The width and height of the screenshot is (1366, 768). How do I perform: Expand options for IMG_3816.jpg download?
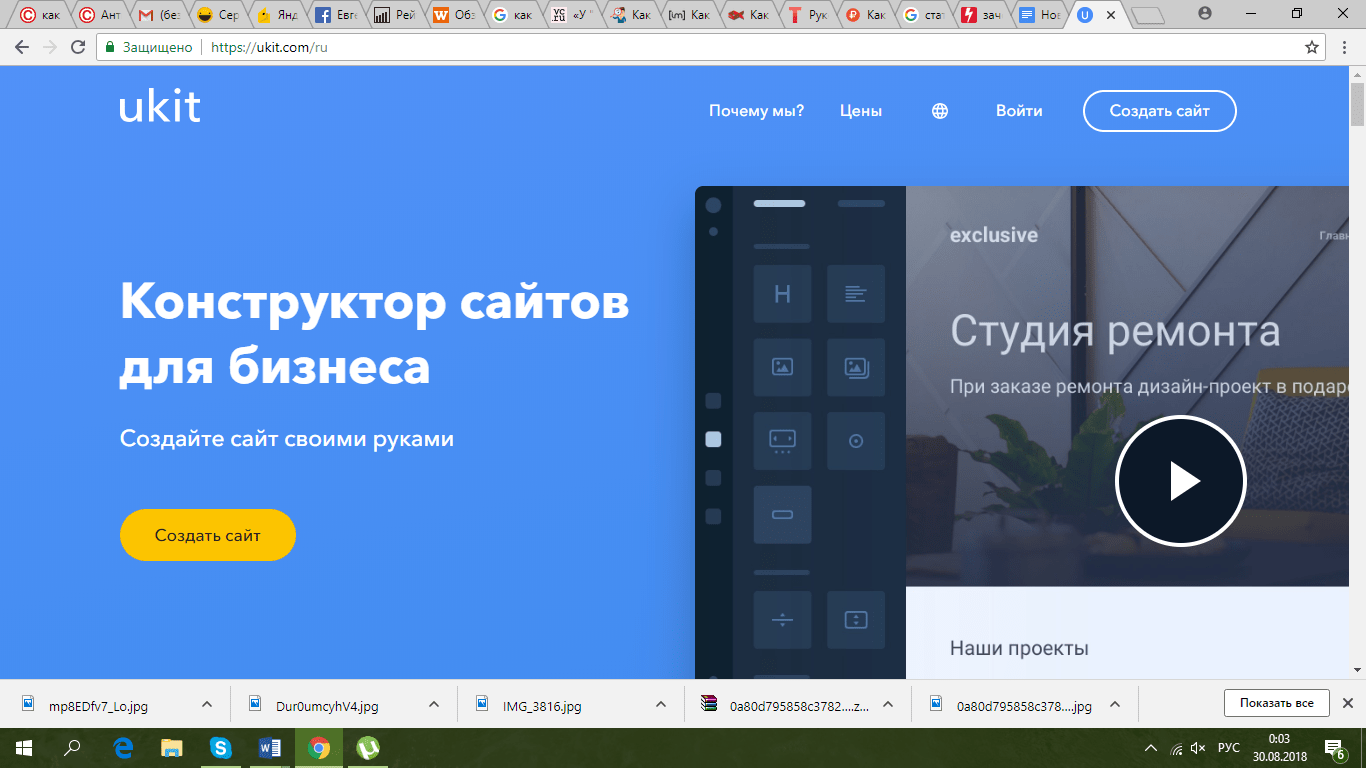pos(660,704)
